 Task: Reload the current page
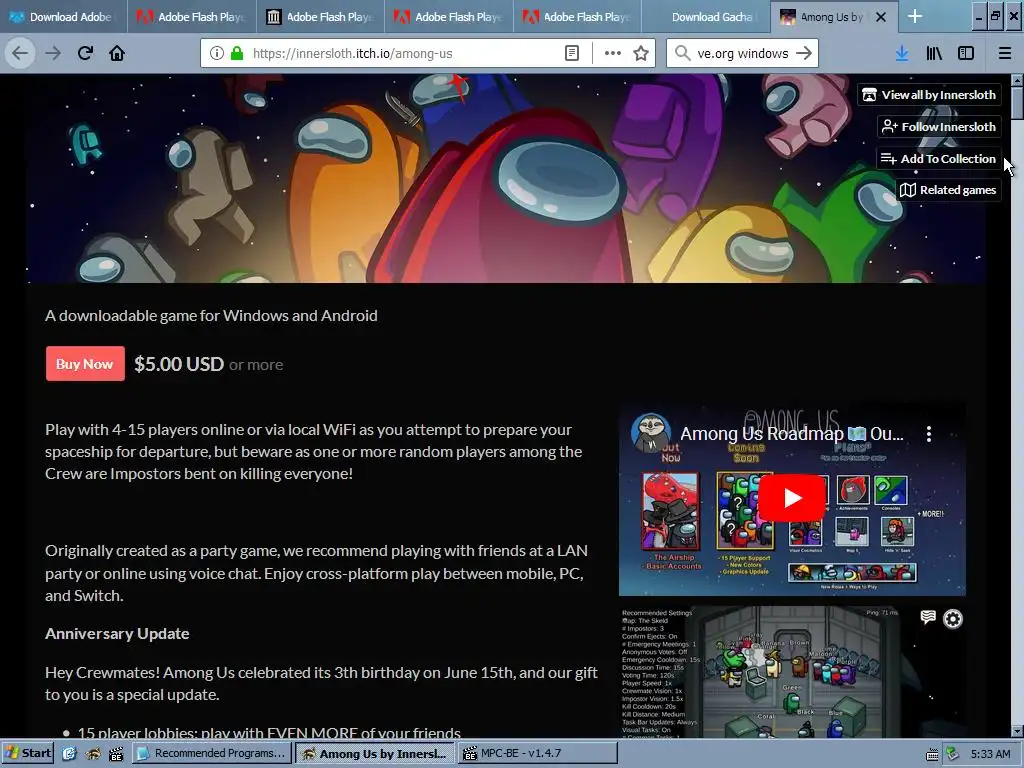pos(85,53)
